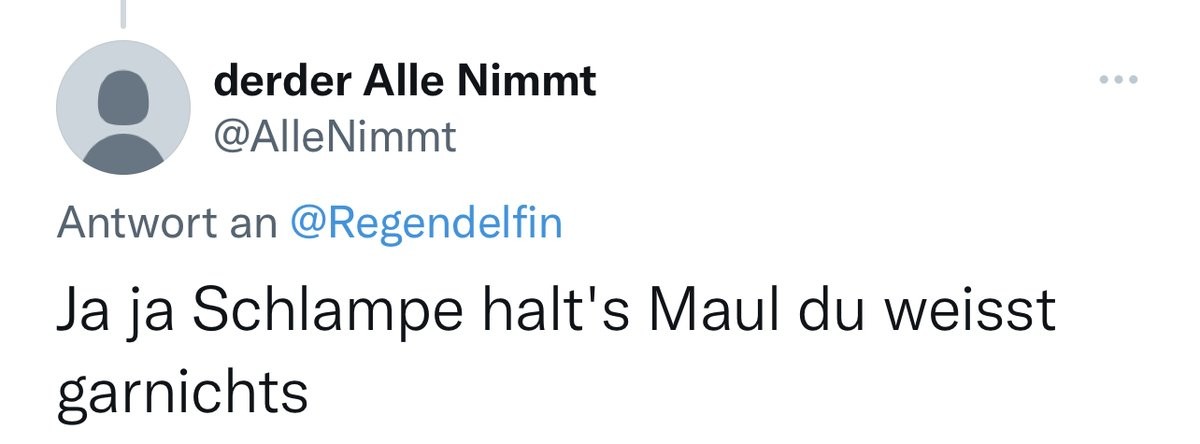
Task: Click the rightmost dot of the more icon
Action: 1134,80
